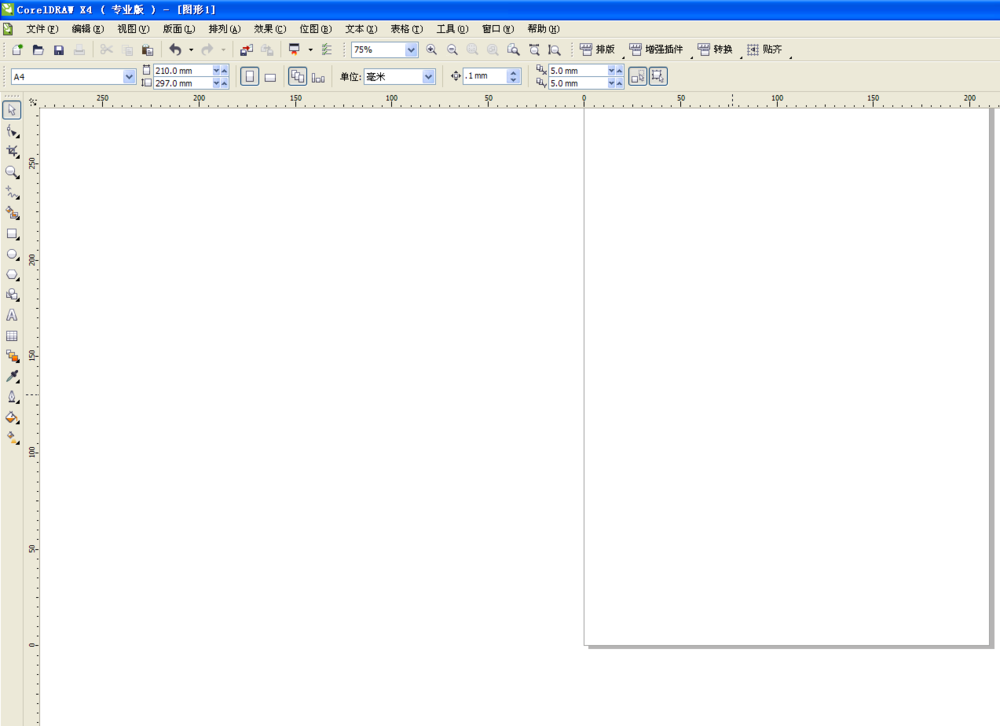This screenshot has width=1000, height=726.
Task: Toggle the first button beside duplicate distance fields
Action: tap(637, 77)
